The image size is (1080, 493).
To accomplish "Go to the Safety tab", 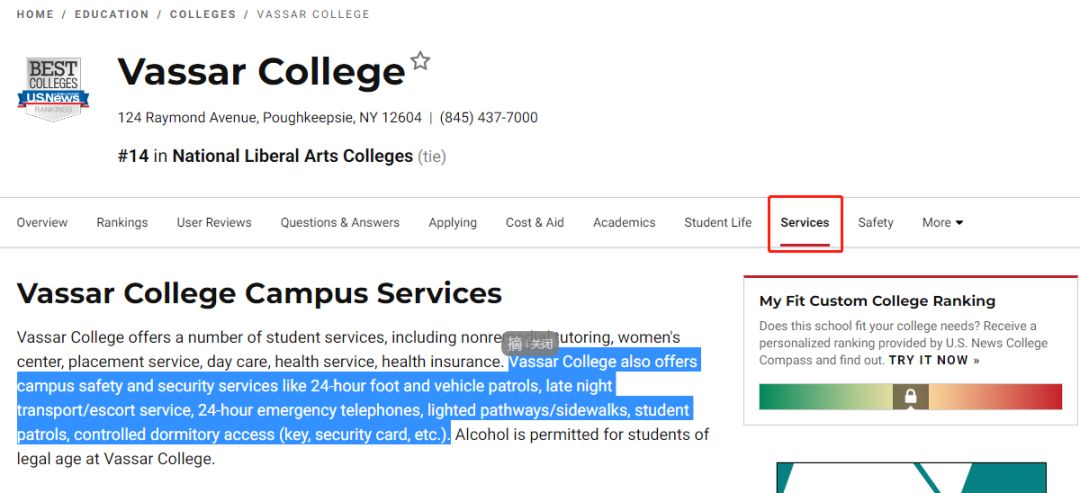I will tap(875, 222).
